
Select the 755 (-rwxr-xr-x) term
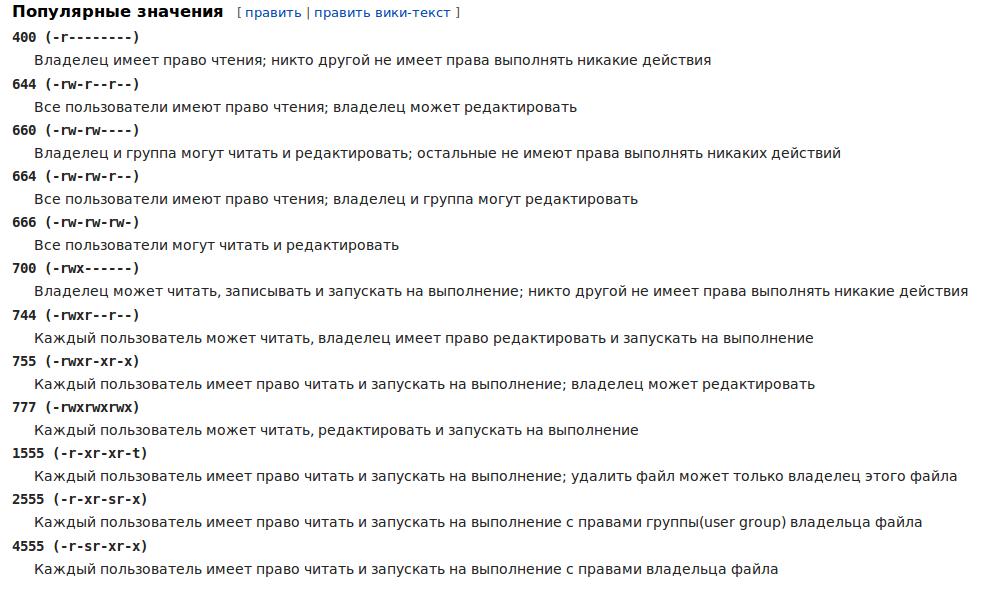76,361
